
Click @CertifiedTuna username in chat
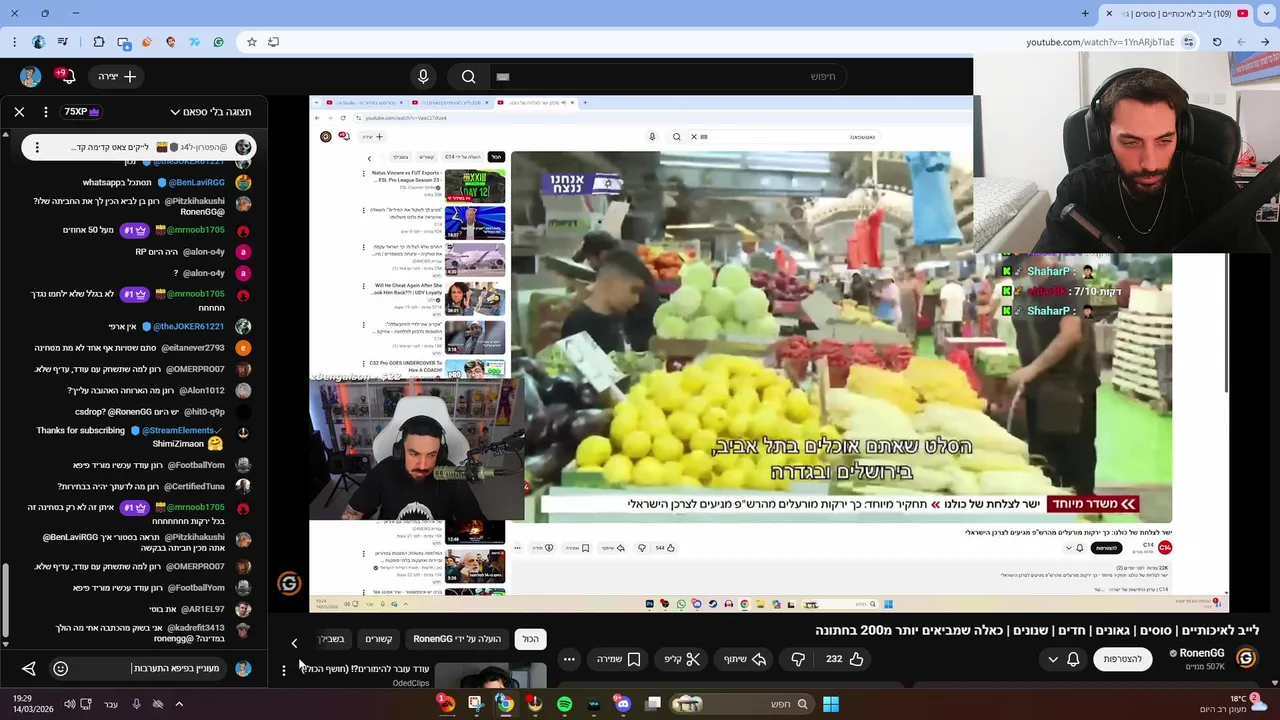[x=194, y=487]
